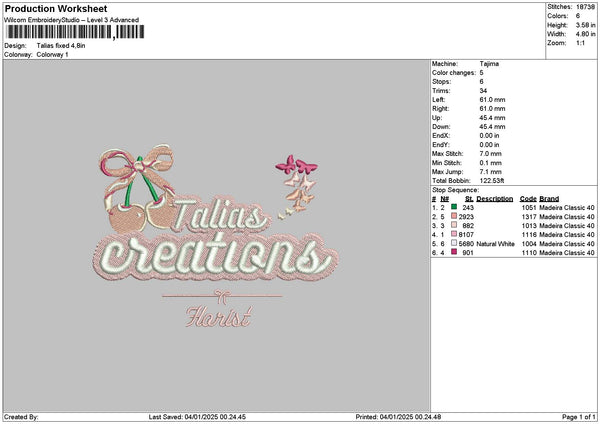Pick the Natural White thread swatch

click(454, 244)
